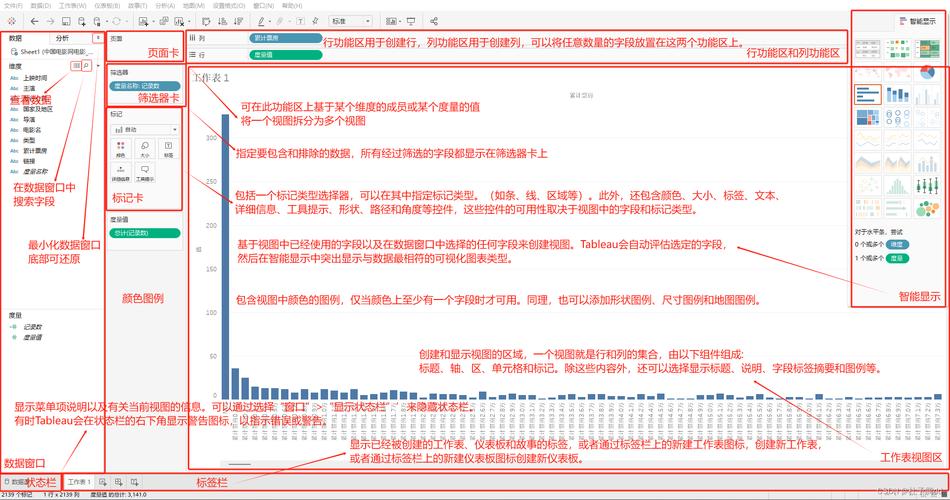Click the show/hide cards toolbar icon
This screenshot has width=950, height=500.
tap(391, 21)
